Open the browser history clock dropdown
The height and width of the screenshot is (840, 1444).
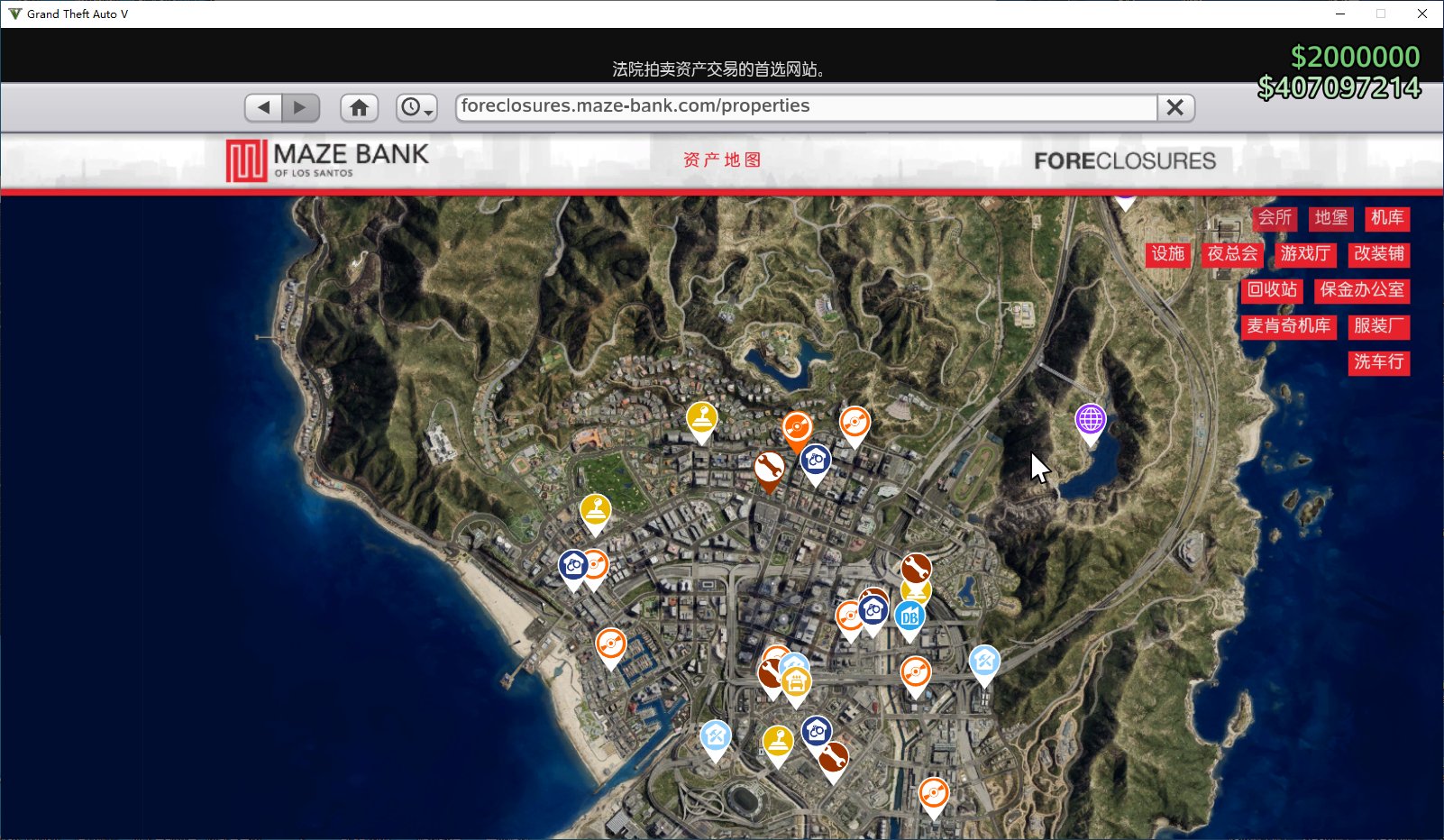tap(416, 108)
